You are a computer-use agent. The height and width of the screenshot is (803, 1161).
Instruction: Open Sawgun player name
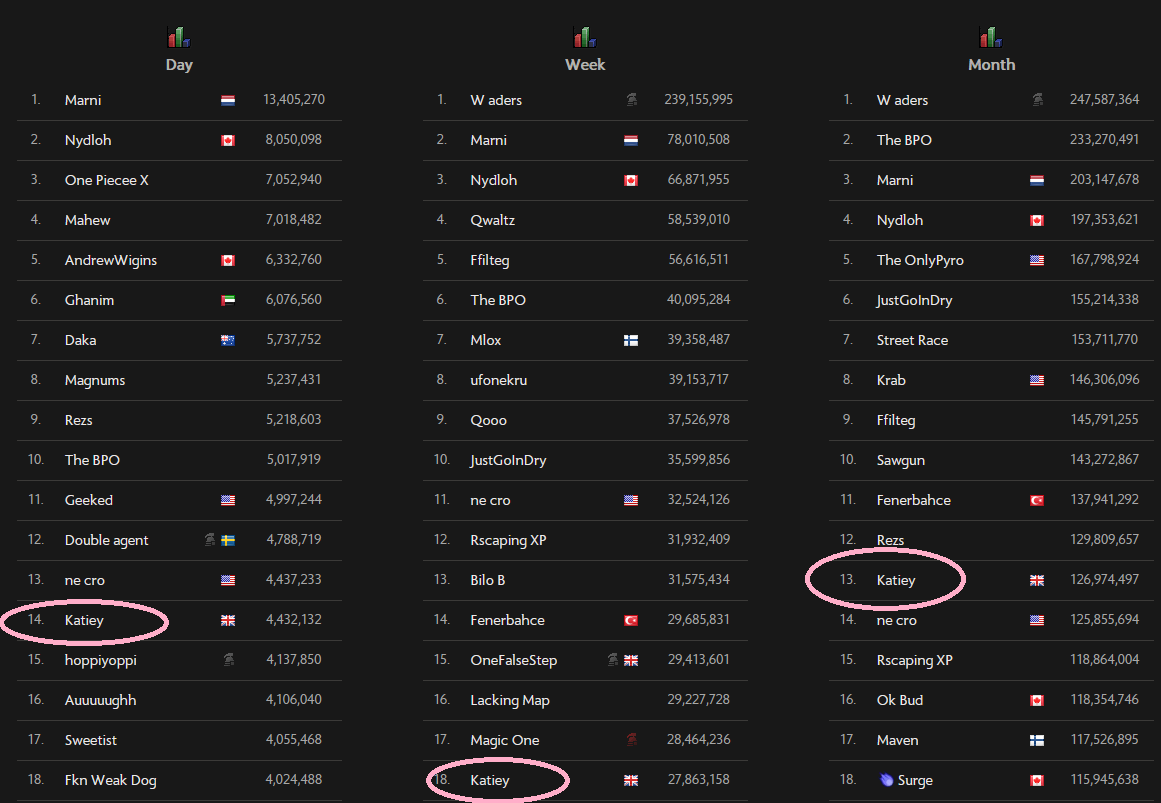[900, 460]
